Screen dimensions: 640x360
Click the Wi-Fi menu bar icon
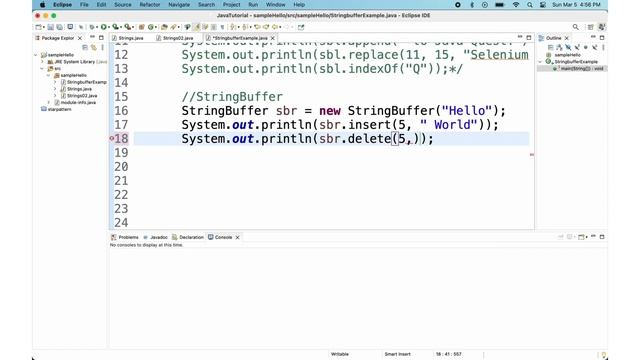[x=516, y=5]
